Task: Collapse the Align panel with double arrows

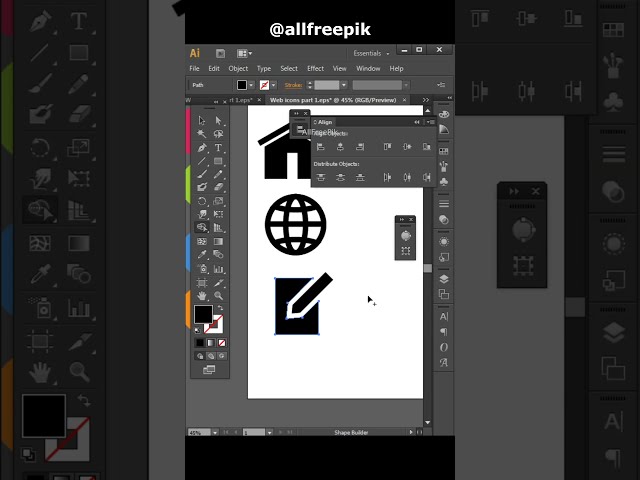Action: pyautogui.click(x=417, y=122)
